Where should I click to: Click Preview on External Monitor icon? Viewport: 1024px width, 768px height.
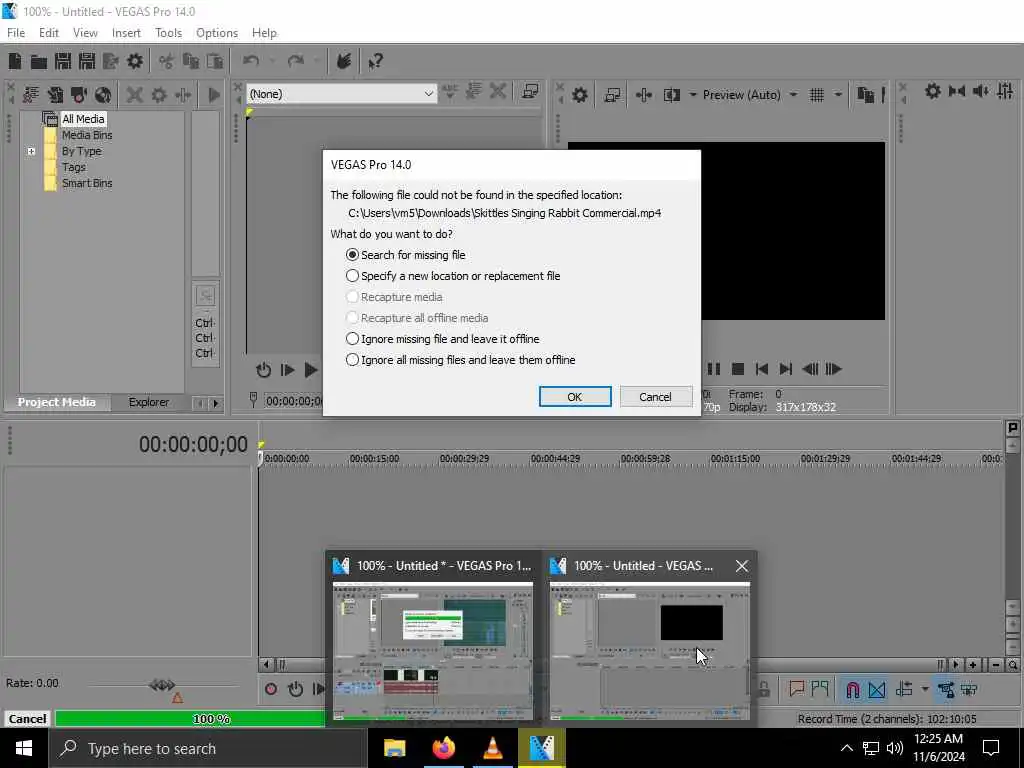[x=612, y=95]
